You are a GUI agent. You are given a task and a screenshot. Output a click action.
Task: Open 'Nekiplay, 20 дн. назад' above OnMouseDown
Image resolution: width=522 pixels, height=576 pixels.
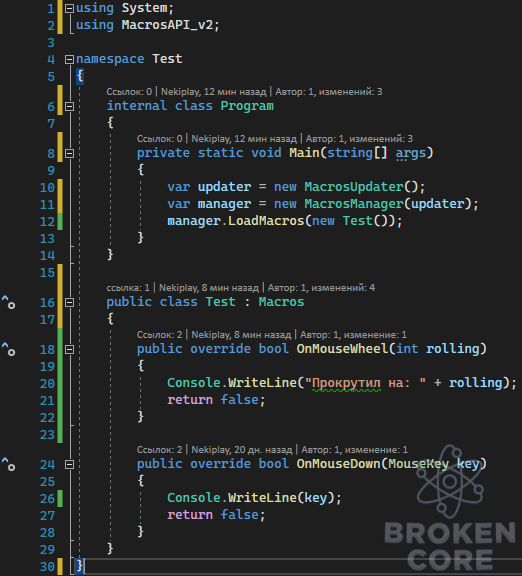pos(242,450)
